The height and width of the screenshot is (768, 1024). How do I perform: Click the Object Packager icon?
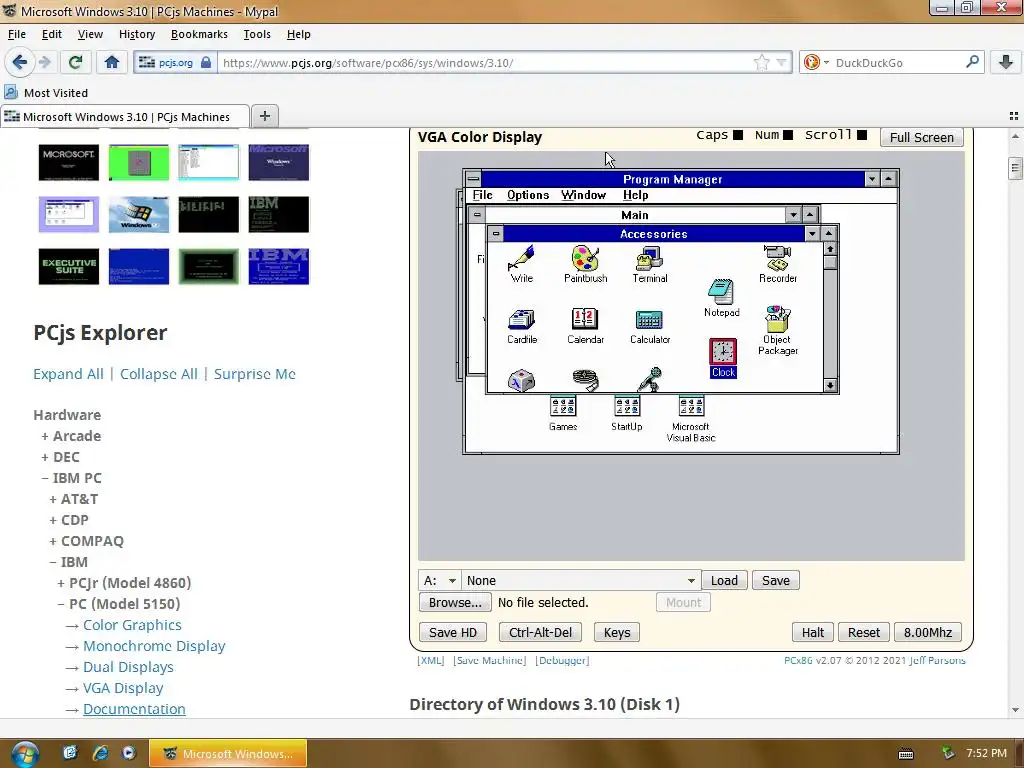point(777,330)
